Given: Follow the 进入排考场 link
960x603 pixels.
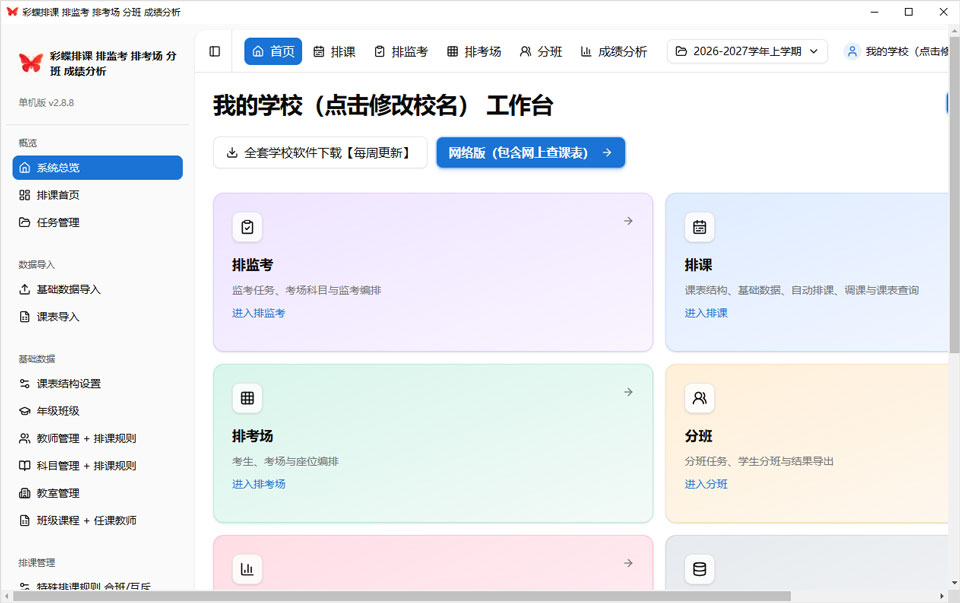Looking at the screenshot, I should coord(258,484).
